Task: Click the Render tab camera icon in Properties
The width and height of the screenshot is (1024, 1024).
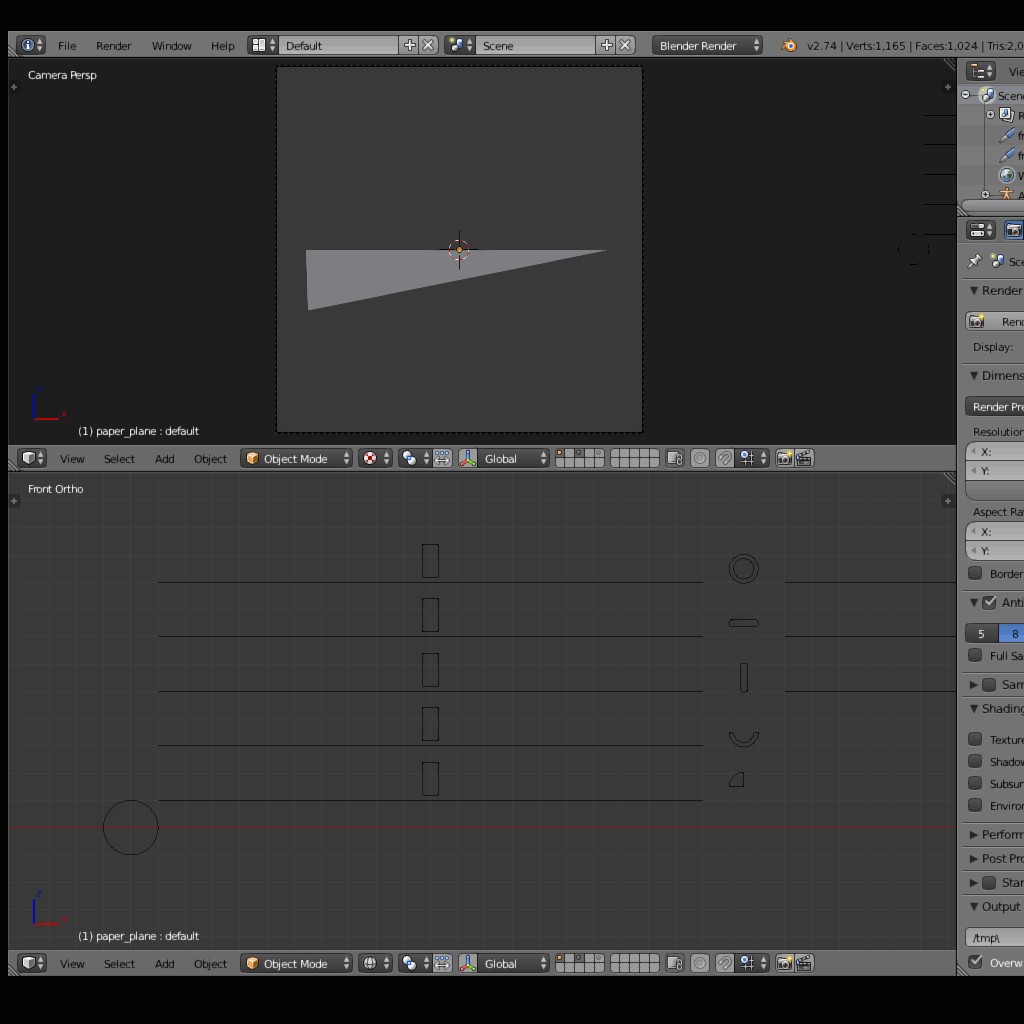Action: click(x=1013, y=230)
